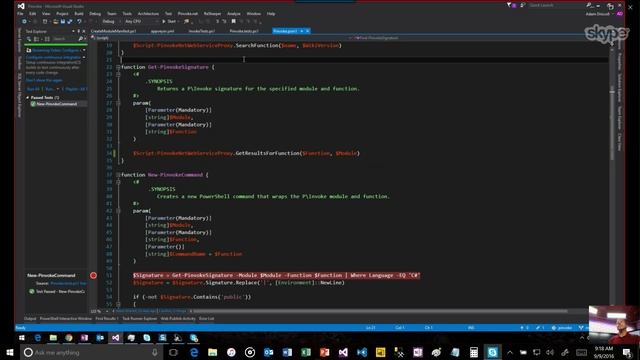Close the active Pinvoke.psm1 tab
This screenshot has width=640, height=360.
(308, 31)
